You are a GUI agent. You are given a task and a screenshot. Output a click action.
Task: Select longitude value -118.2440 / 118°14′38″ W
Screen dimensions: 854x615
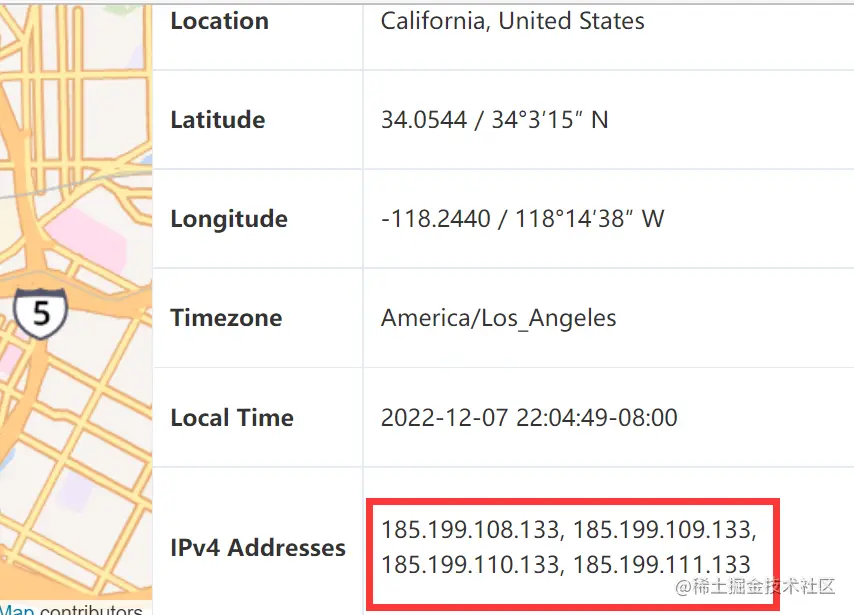[523, 219]
